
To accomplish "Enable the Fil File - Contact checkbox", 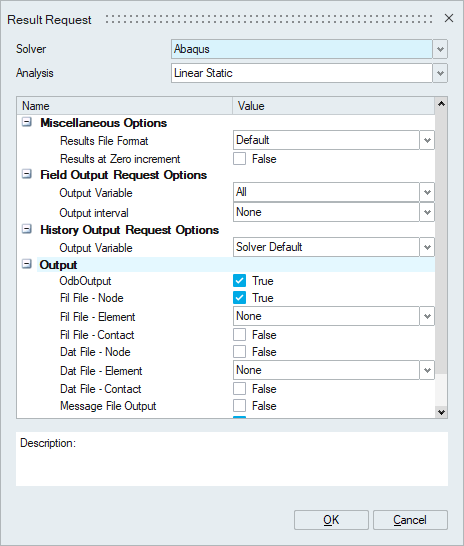I will tap(239, 335).
